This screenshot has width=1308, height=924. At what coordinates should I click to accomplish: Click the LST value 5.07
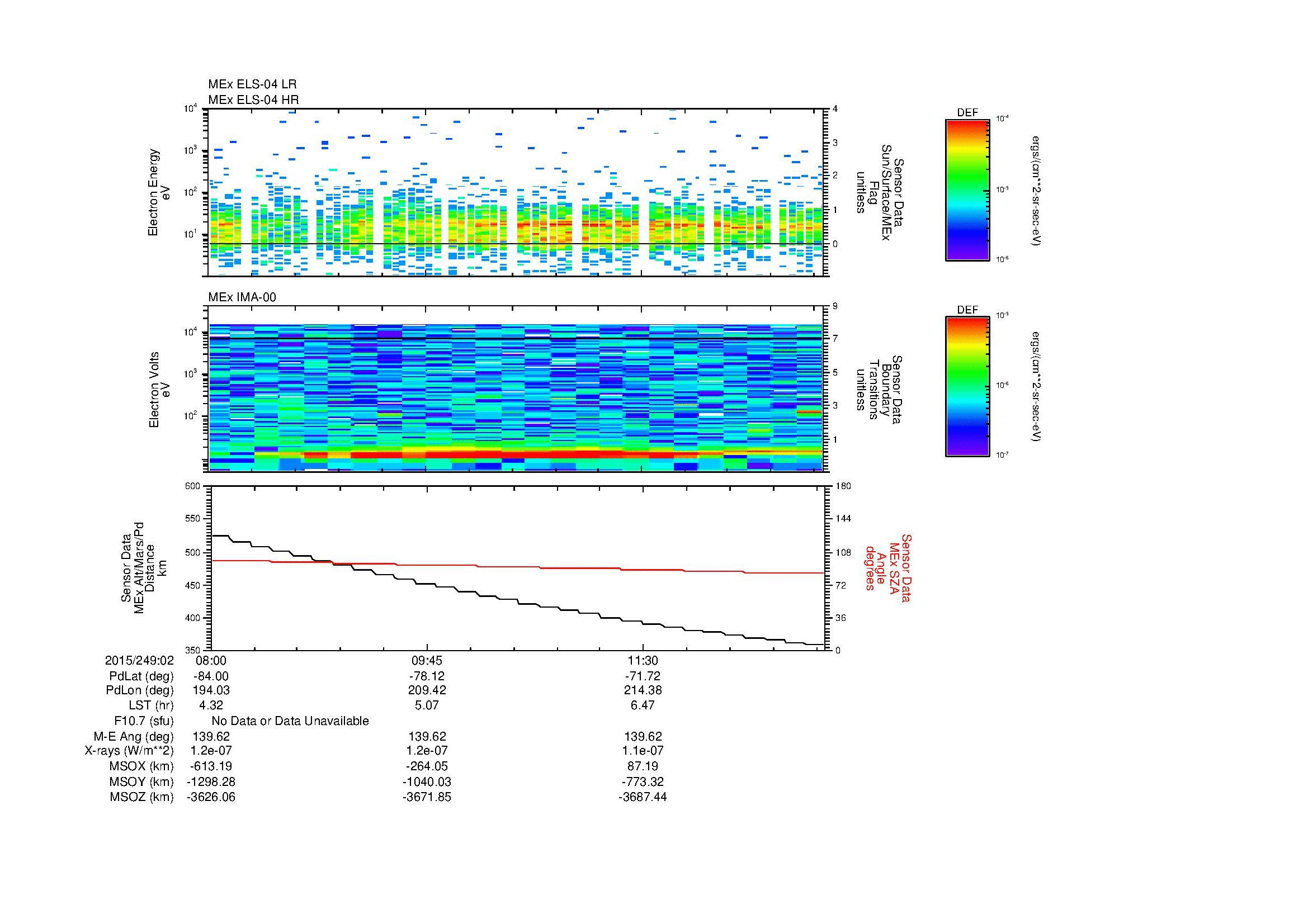(427, 705)
